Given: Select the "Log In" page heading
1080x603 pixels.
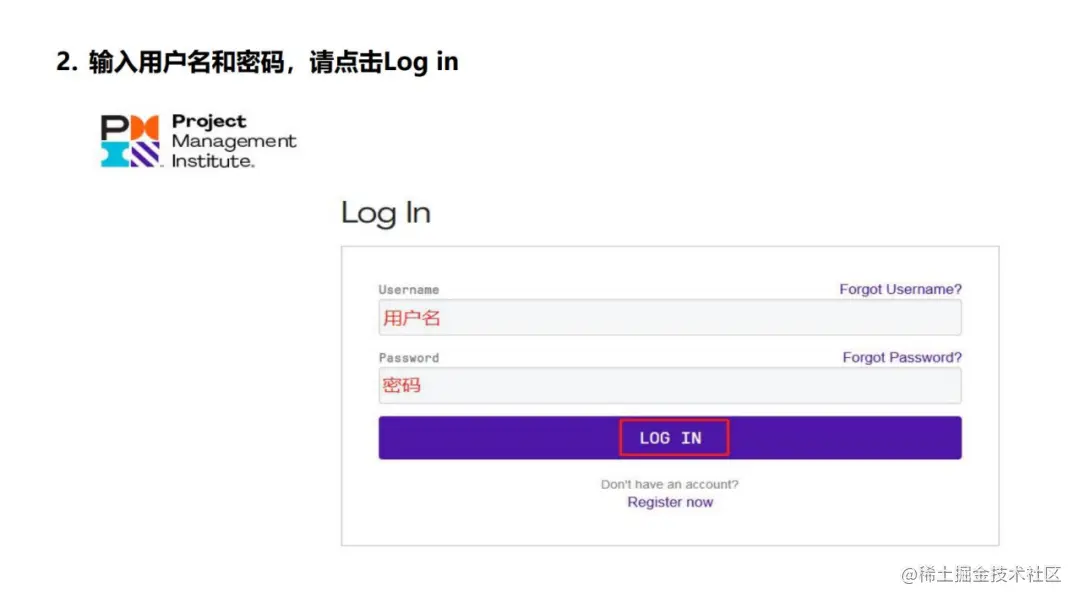Looking at the screenshot, I should coord(386,213).
